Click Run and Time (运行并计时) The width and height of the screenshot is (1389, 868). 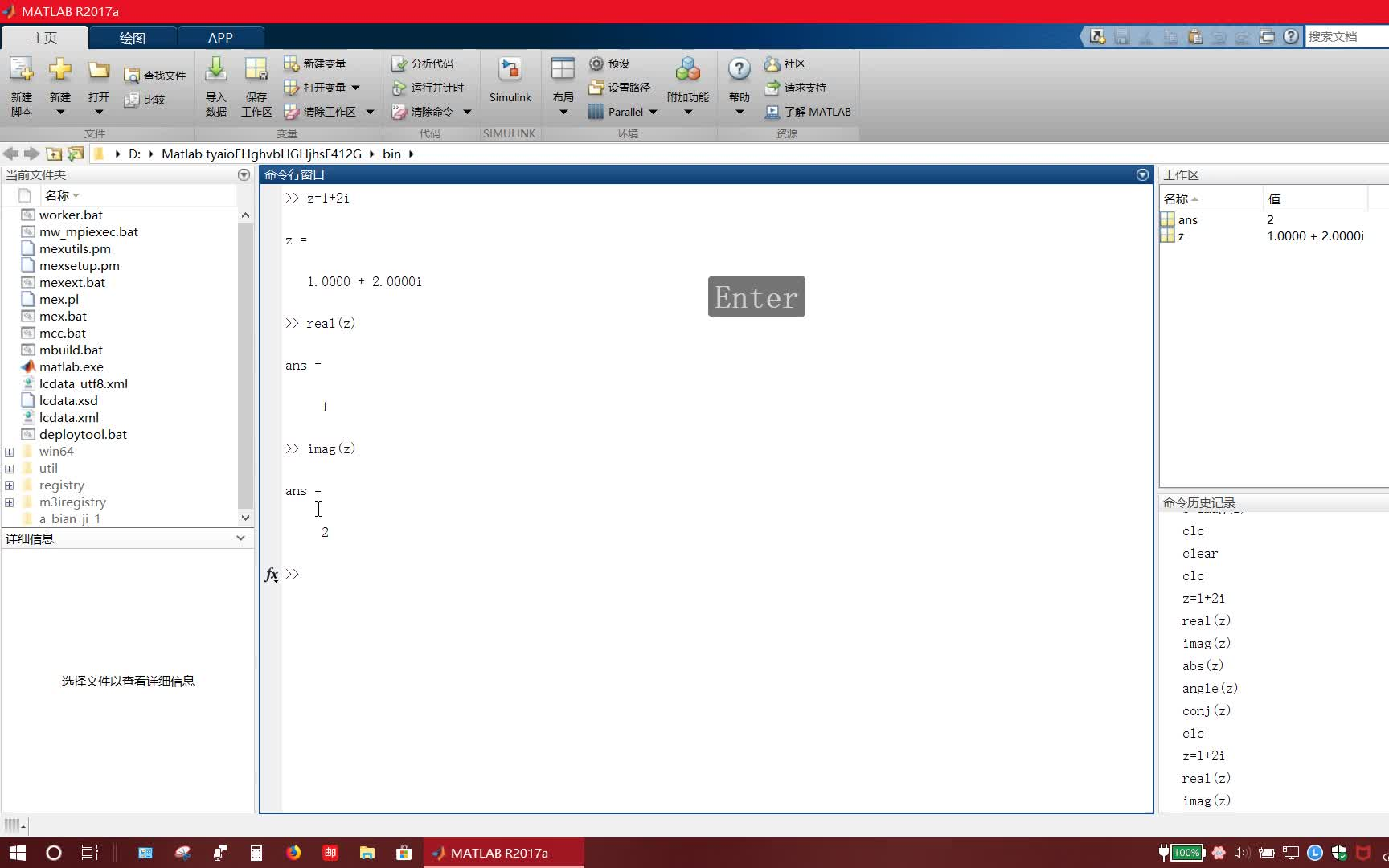pyautogui.click(x=428, y=88)
